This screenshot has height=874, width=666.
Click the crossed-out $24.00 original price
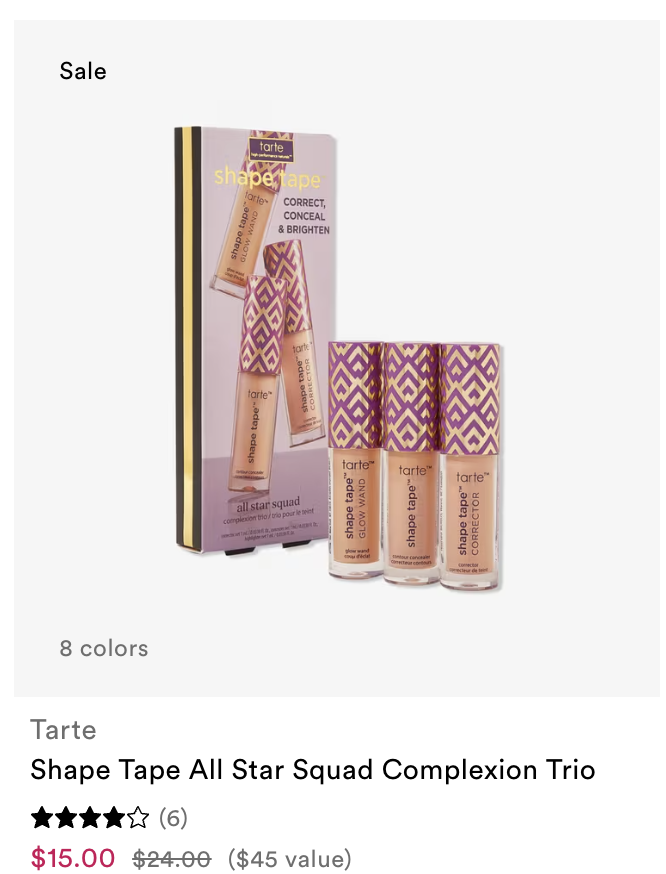pos(172,858)
